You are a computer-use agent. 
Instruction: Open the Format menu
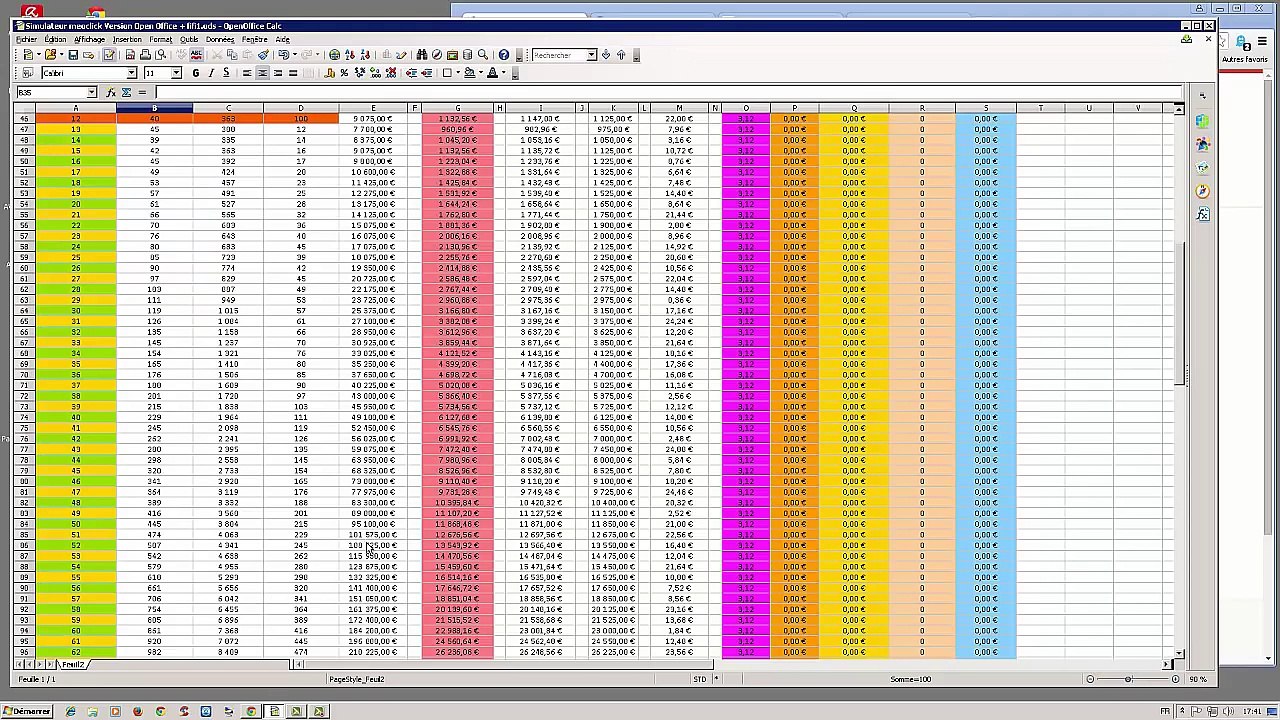point(160,39)
